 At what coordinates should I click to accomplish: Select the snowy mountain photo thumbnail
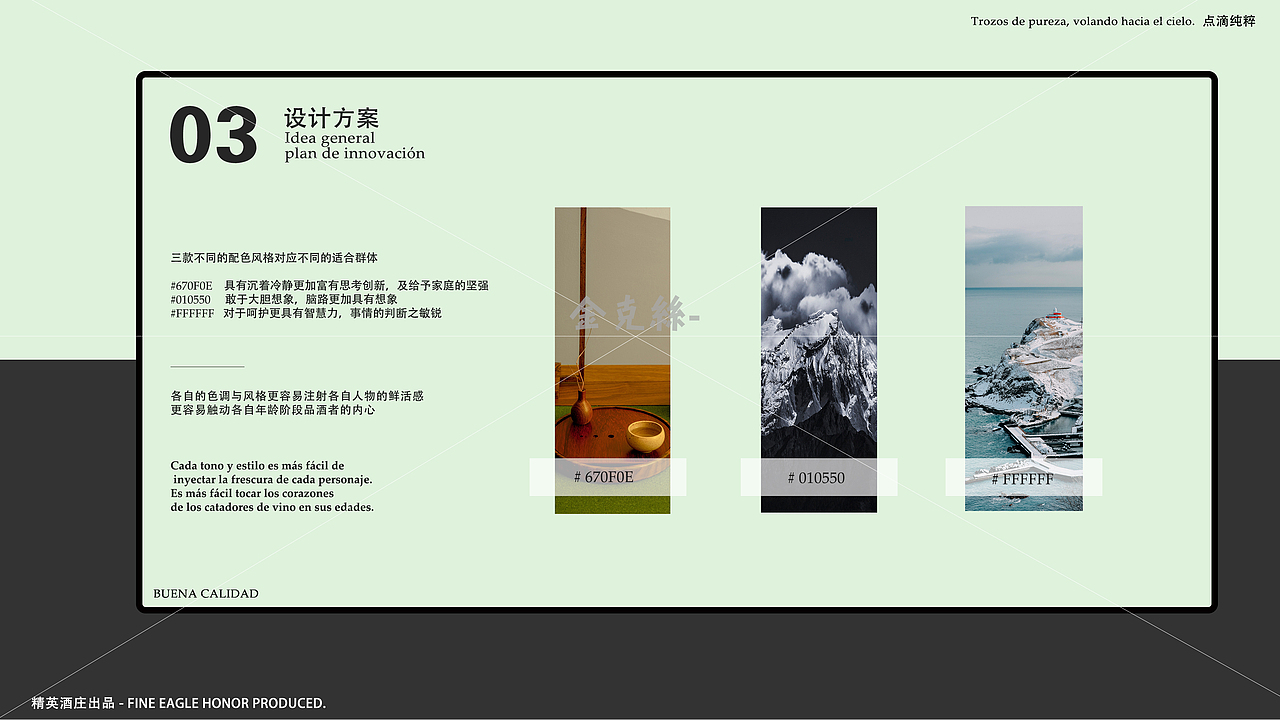818,340
